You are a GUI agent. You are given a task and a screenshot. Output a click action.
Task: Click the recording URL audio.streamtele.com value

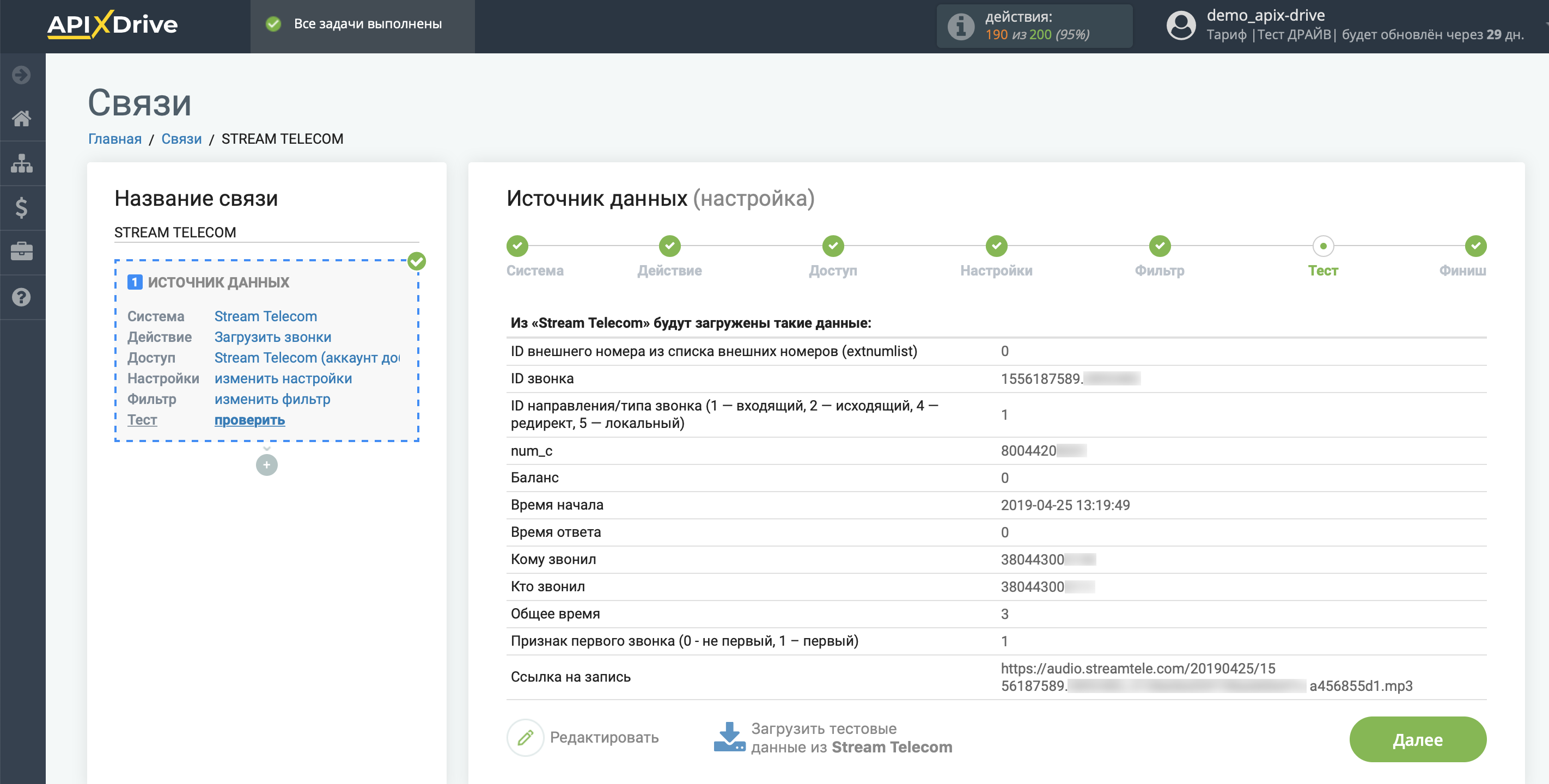coord(1206,677)
